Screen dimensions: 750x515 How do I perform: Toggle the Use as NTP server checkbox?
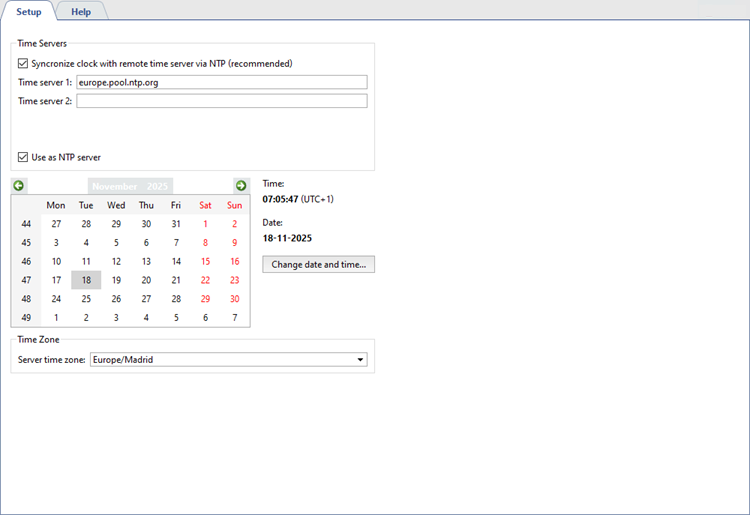click(24, 157)
